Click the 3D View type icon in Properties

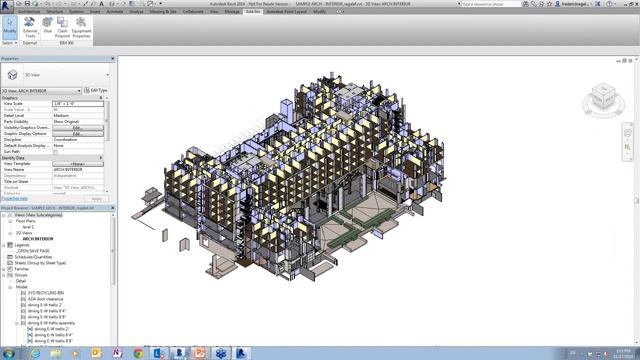(12, 75)
